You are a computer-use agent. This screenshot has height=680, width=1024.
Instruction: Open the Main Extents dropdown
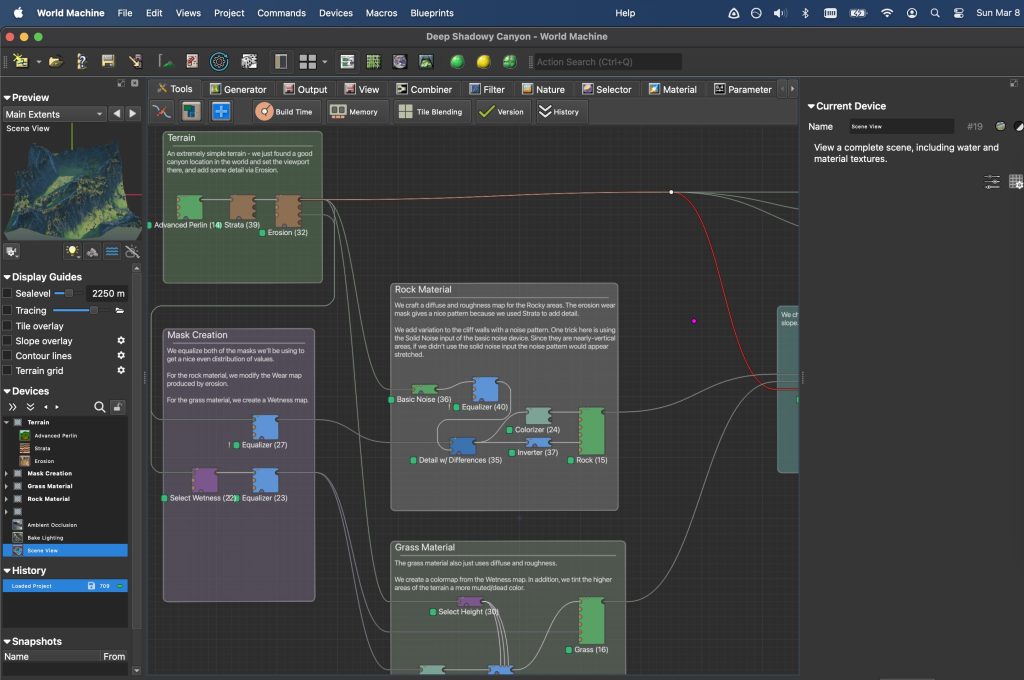[54, 114]
